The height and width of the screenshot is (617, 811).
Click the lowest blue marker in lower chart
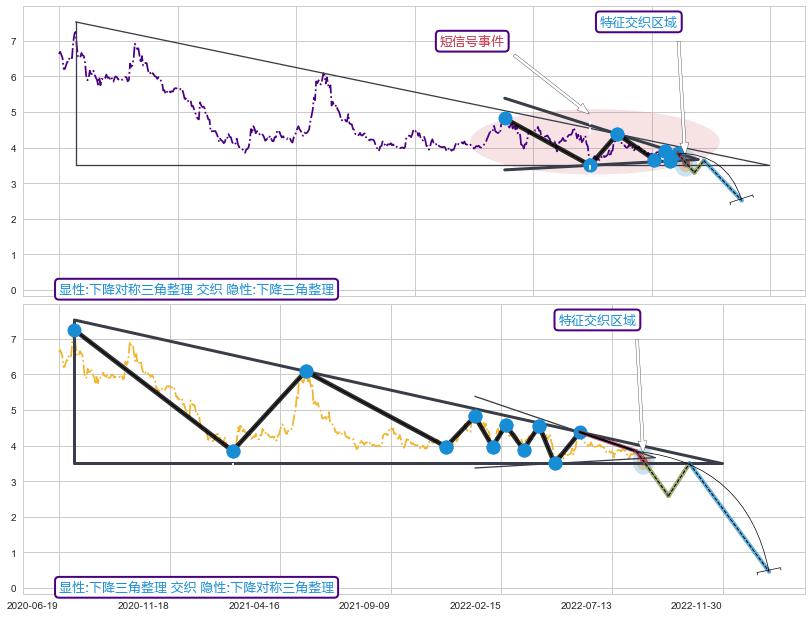tap(555, 463)
